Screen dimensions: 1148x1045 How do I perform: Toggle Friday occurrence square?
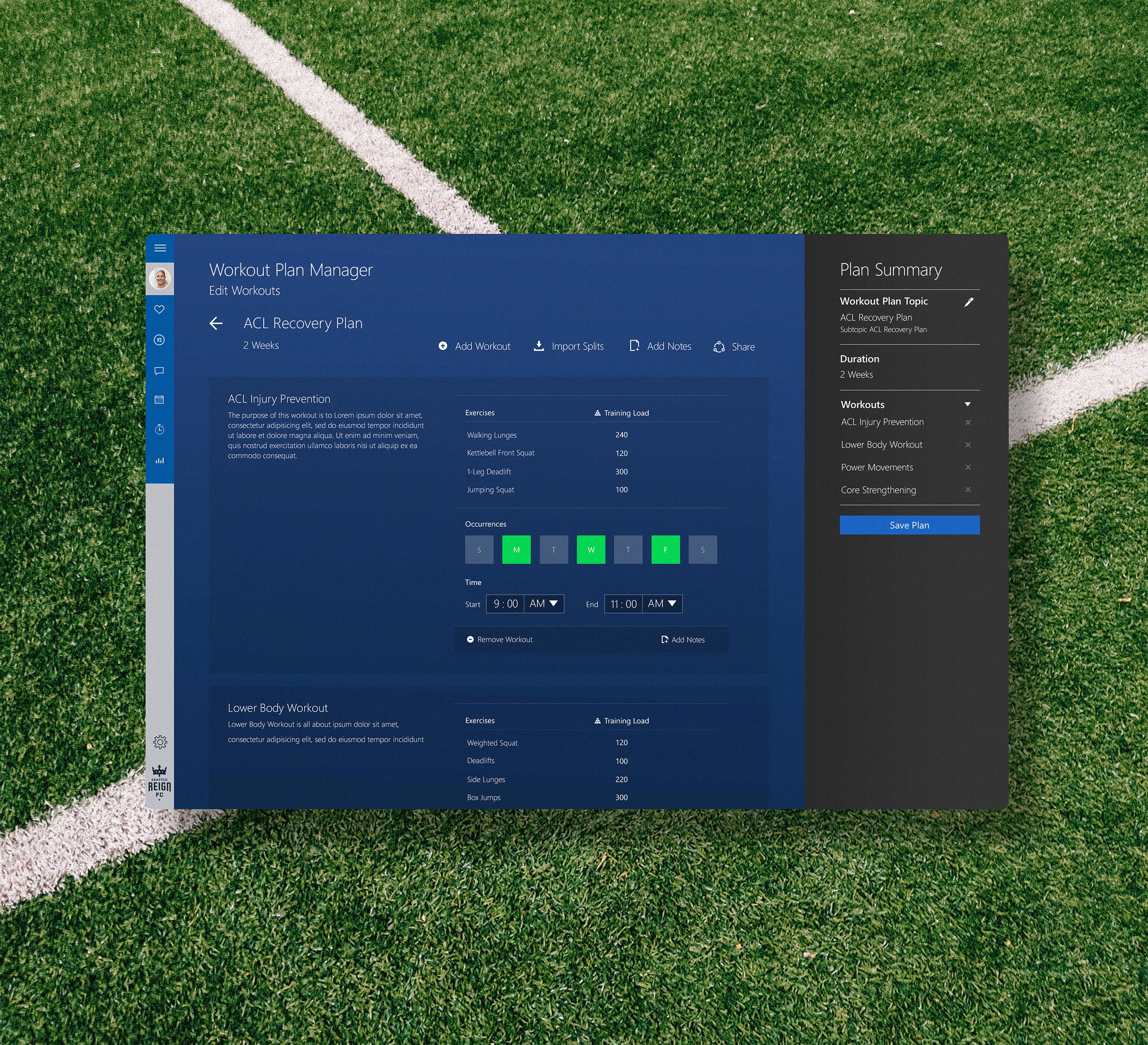pos(665,549)
